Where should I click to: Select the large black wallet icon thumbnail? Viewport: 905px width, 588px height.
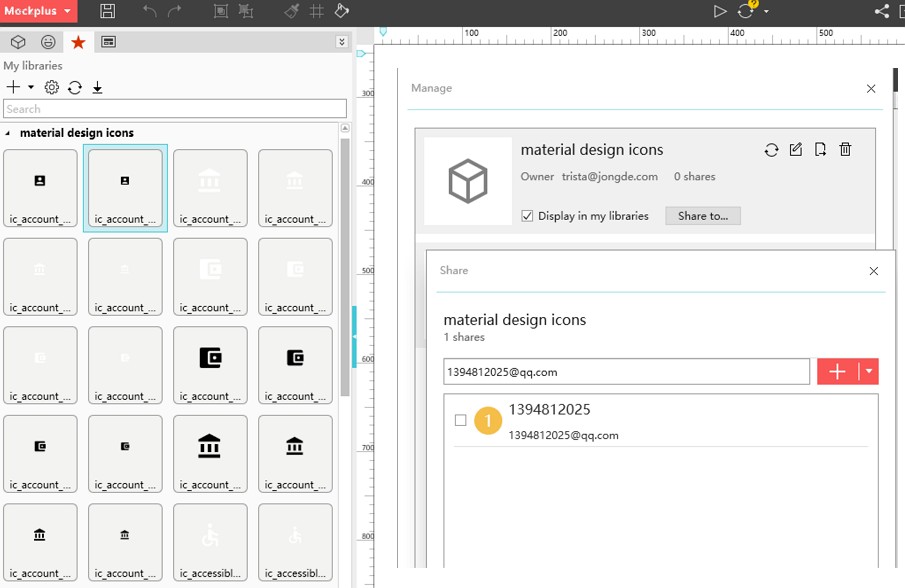click(210, 365)
